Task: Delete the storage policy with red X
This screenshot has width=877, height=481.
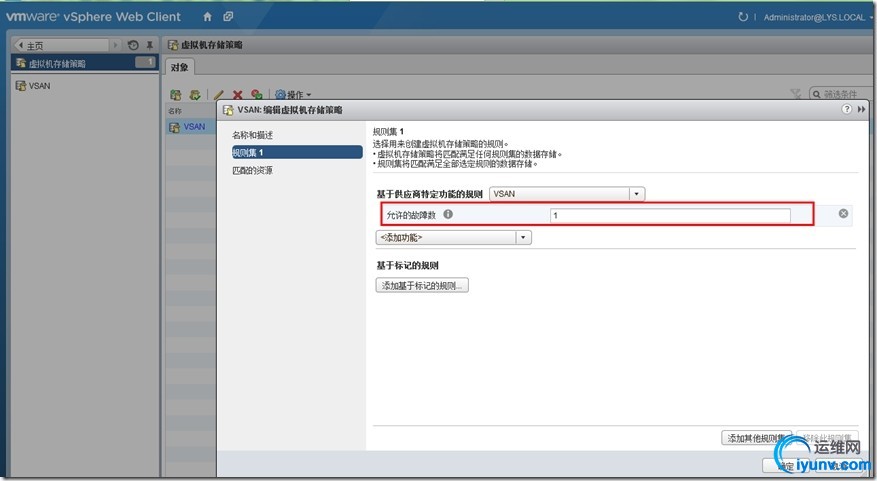Action: (x=238, y=95)
